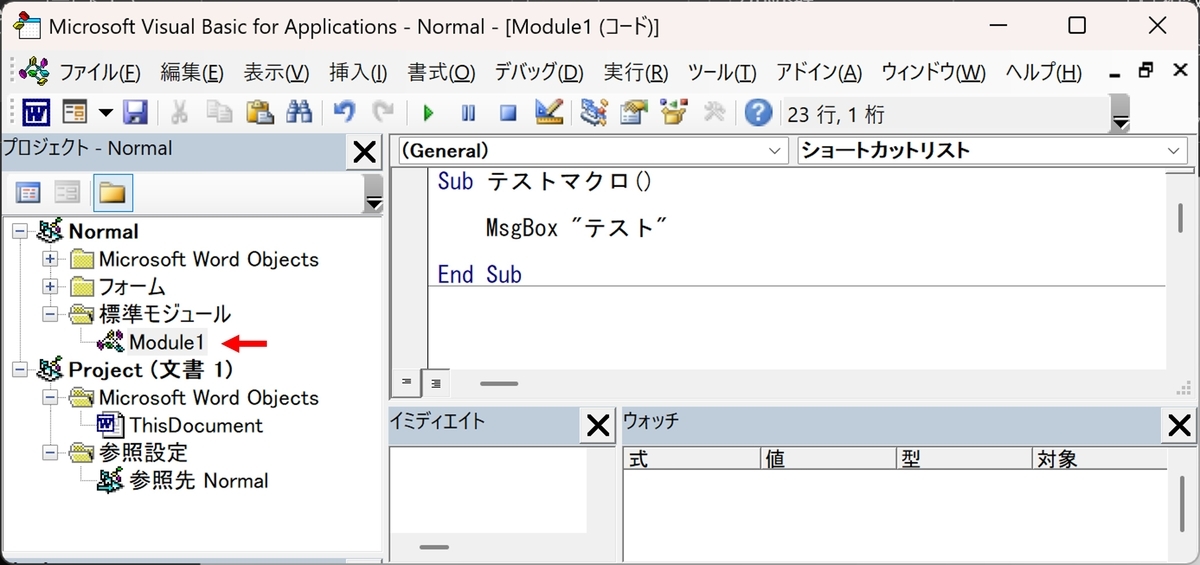Click the 値 column header in Watch

coord(829,459)
